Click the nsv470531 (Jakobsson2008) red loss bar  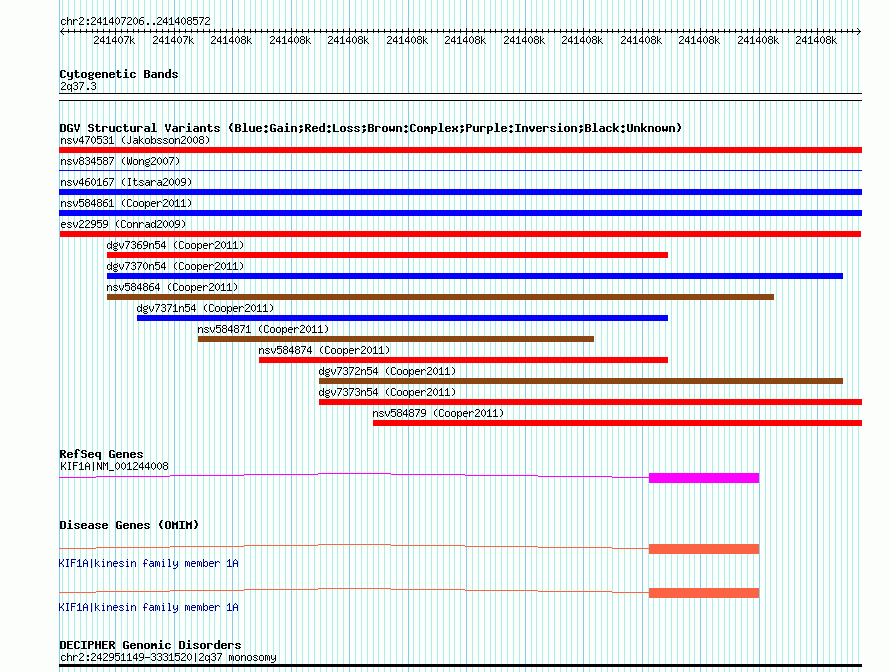pyautogui.click(x=460, y=150)
